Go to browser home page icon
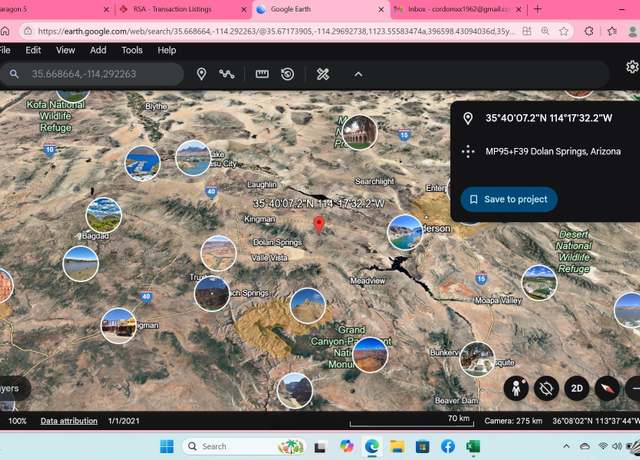640x460 pixels. (4, 31)
